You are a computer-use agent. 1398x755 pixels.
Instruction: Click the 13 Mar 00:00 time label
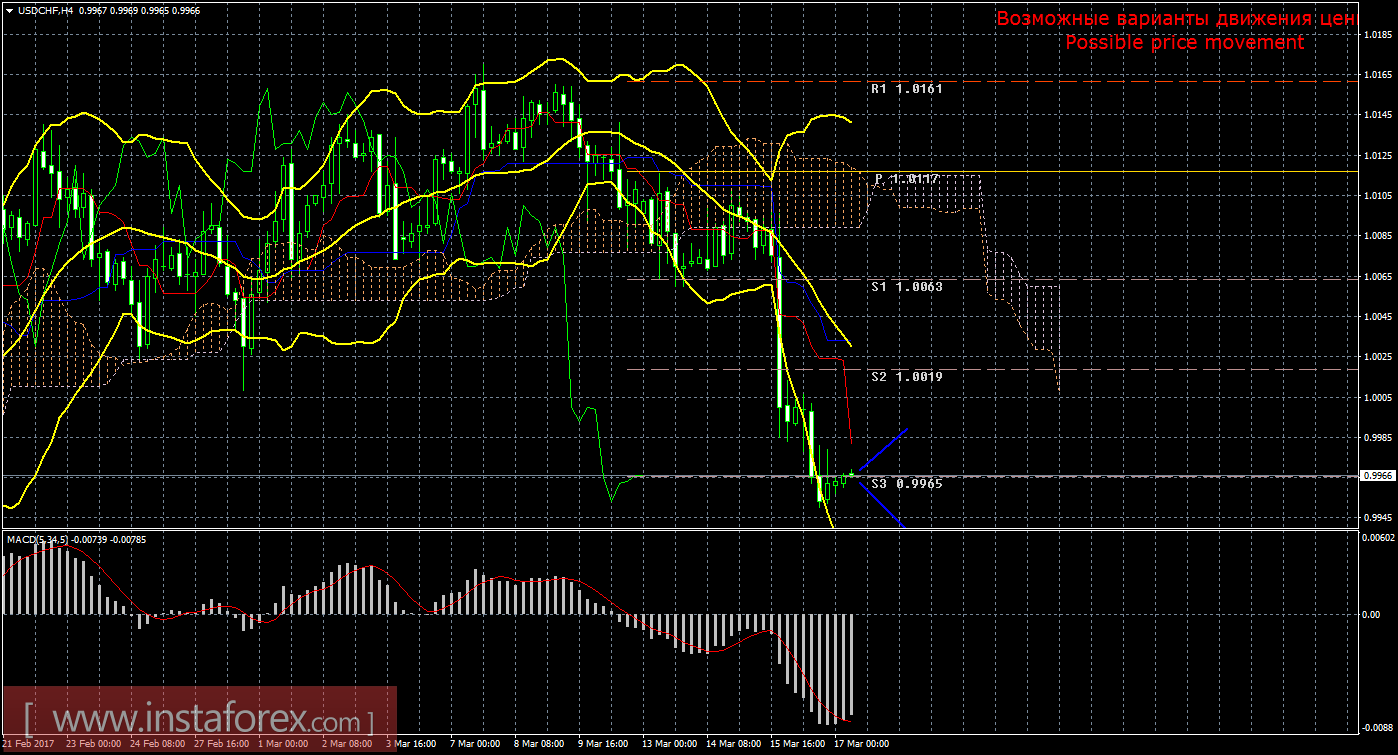click(x=669, y=745)
